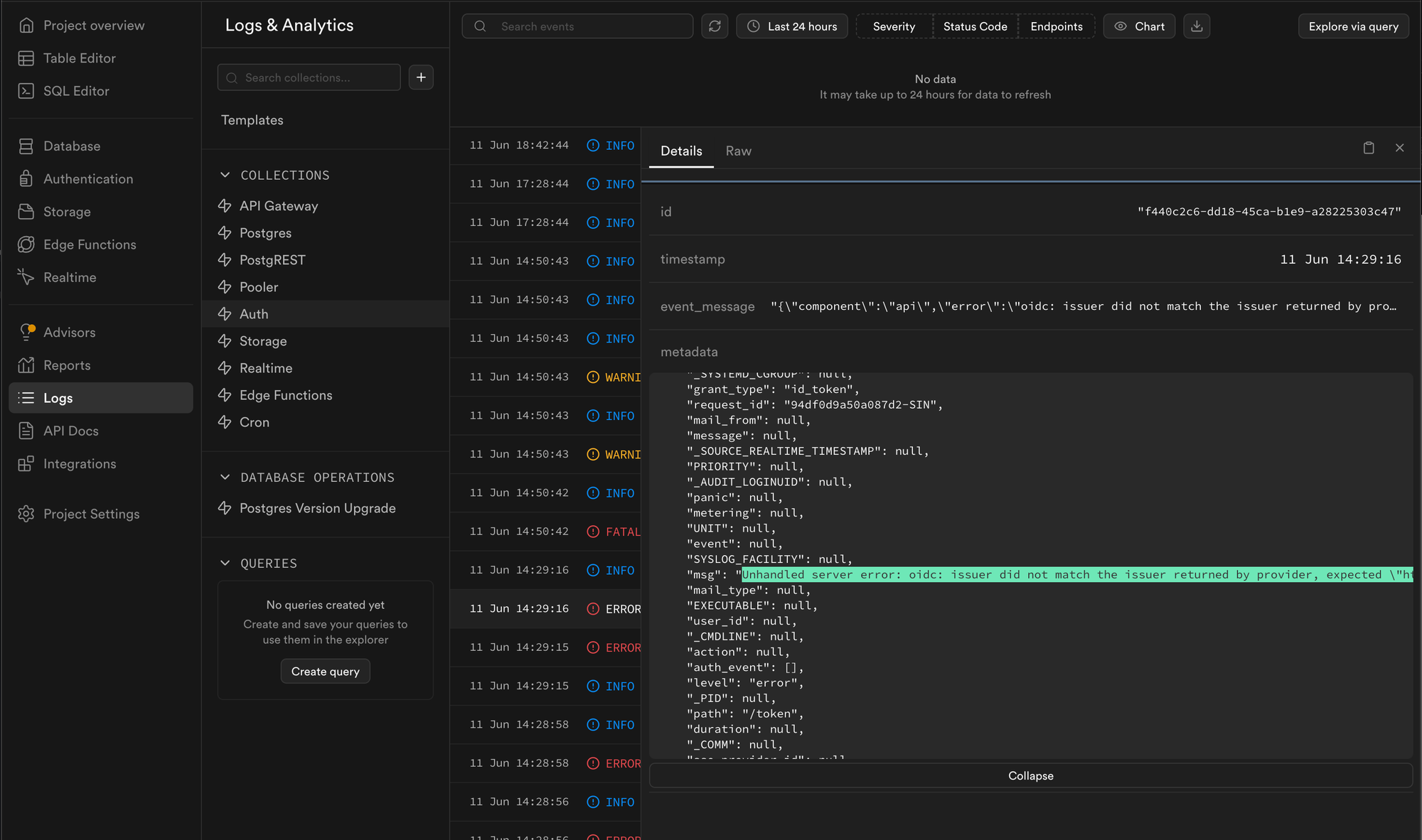Click the download logs icon
The image size is (1422, 840).
pos(1197,26)
